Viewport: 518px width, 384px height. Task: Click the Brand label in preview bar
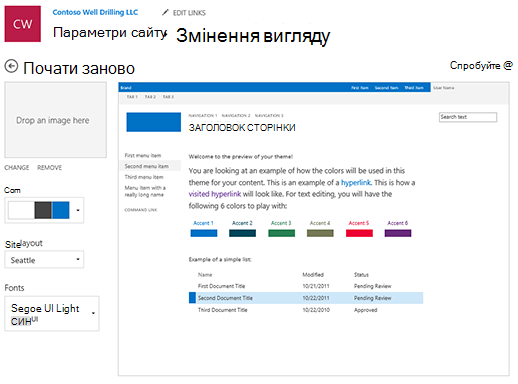click(126, 88)
